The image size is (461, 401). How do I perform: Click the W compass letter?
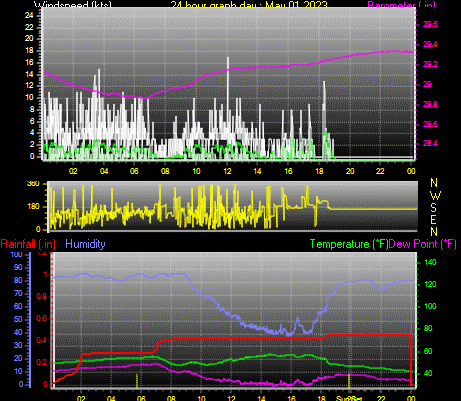point(435,196)
